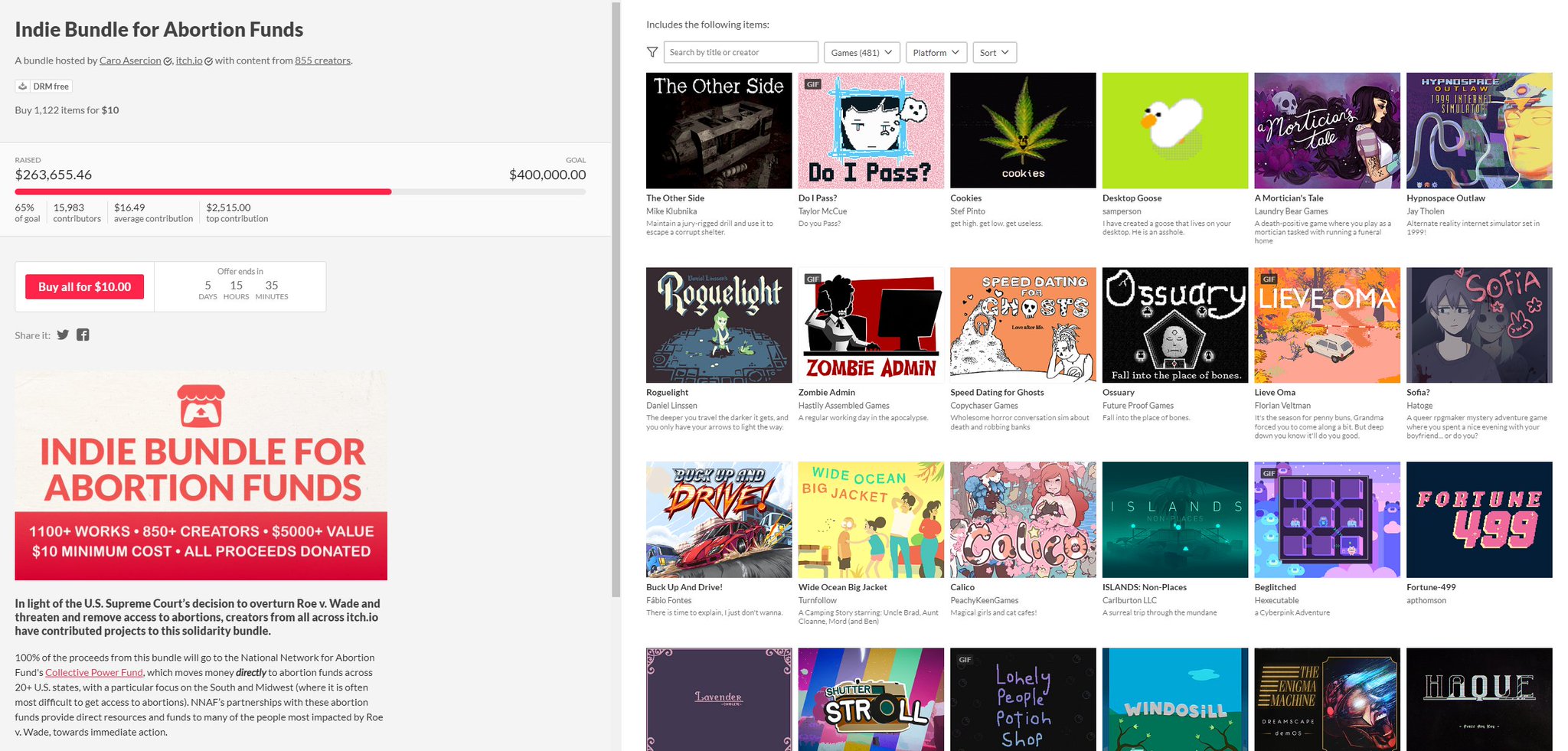Share bundle on Twitter icon
Viewport: 1568px width, 751px height.
point(63,335)
